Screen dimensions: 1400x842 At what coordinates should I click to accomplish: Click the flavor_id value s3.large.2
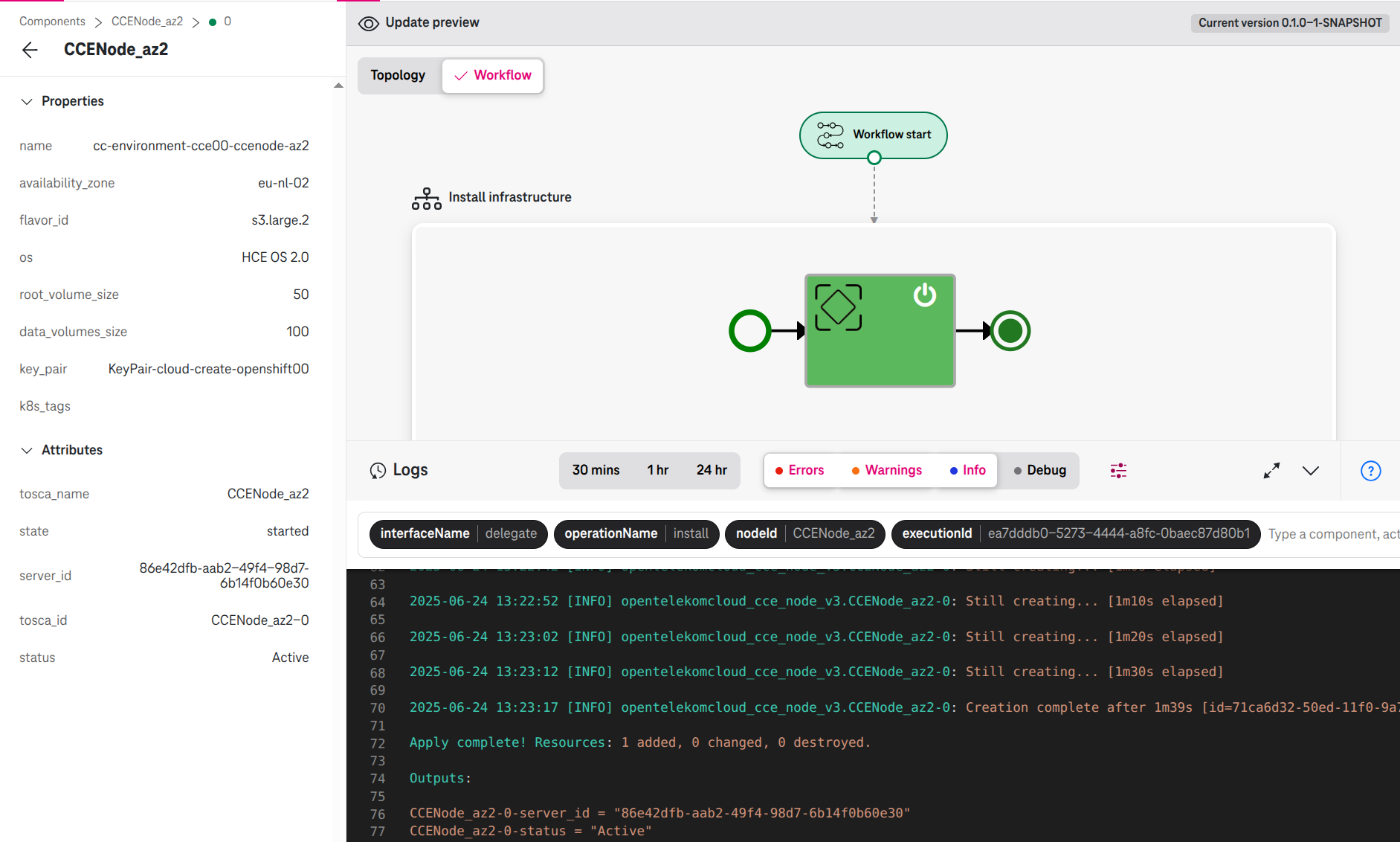click(x=280, y=220)
